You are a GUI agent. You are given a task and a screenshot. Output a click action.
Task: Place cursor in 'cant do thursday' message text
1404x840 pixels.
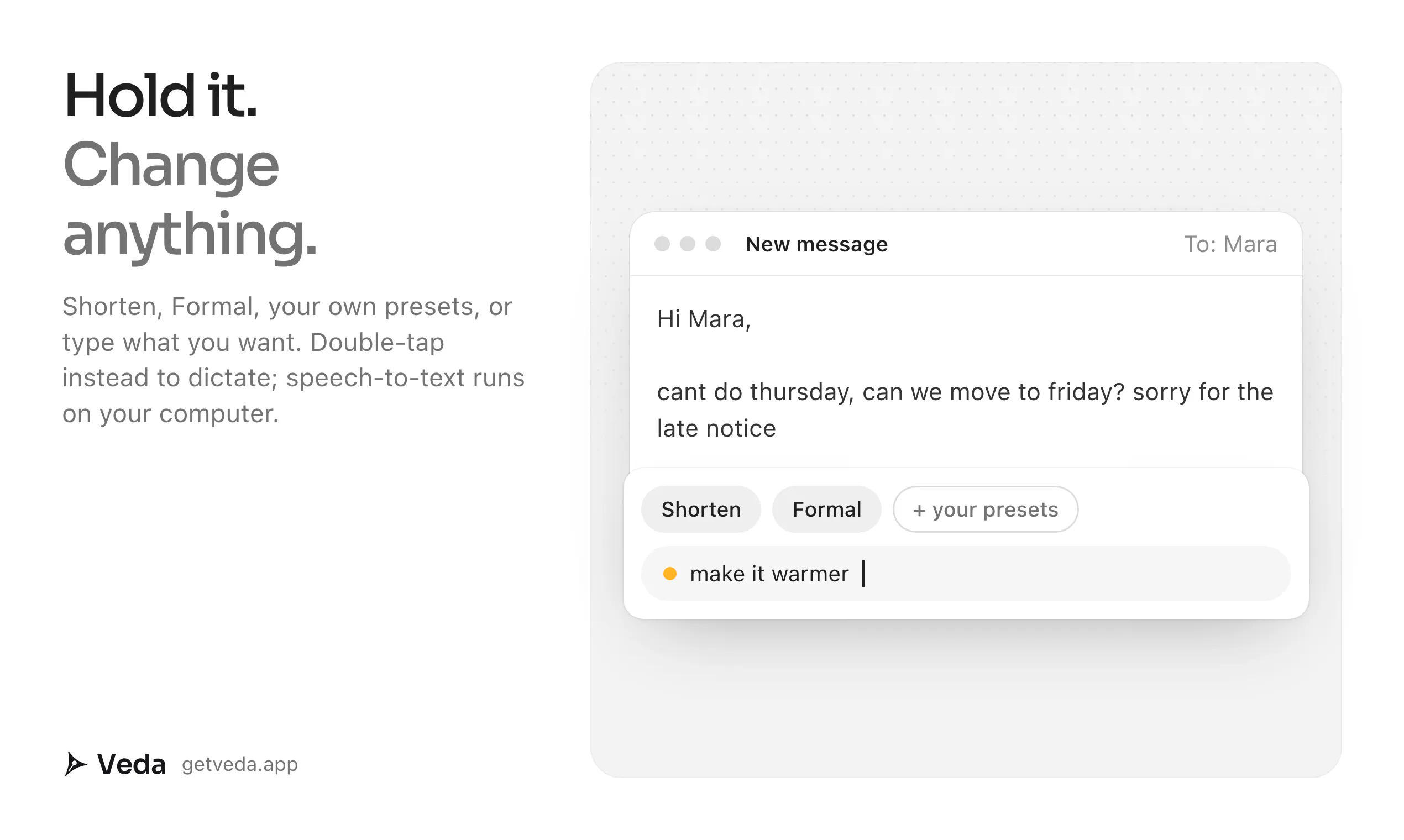pos(965,392)
